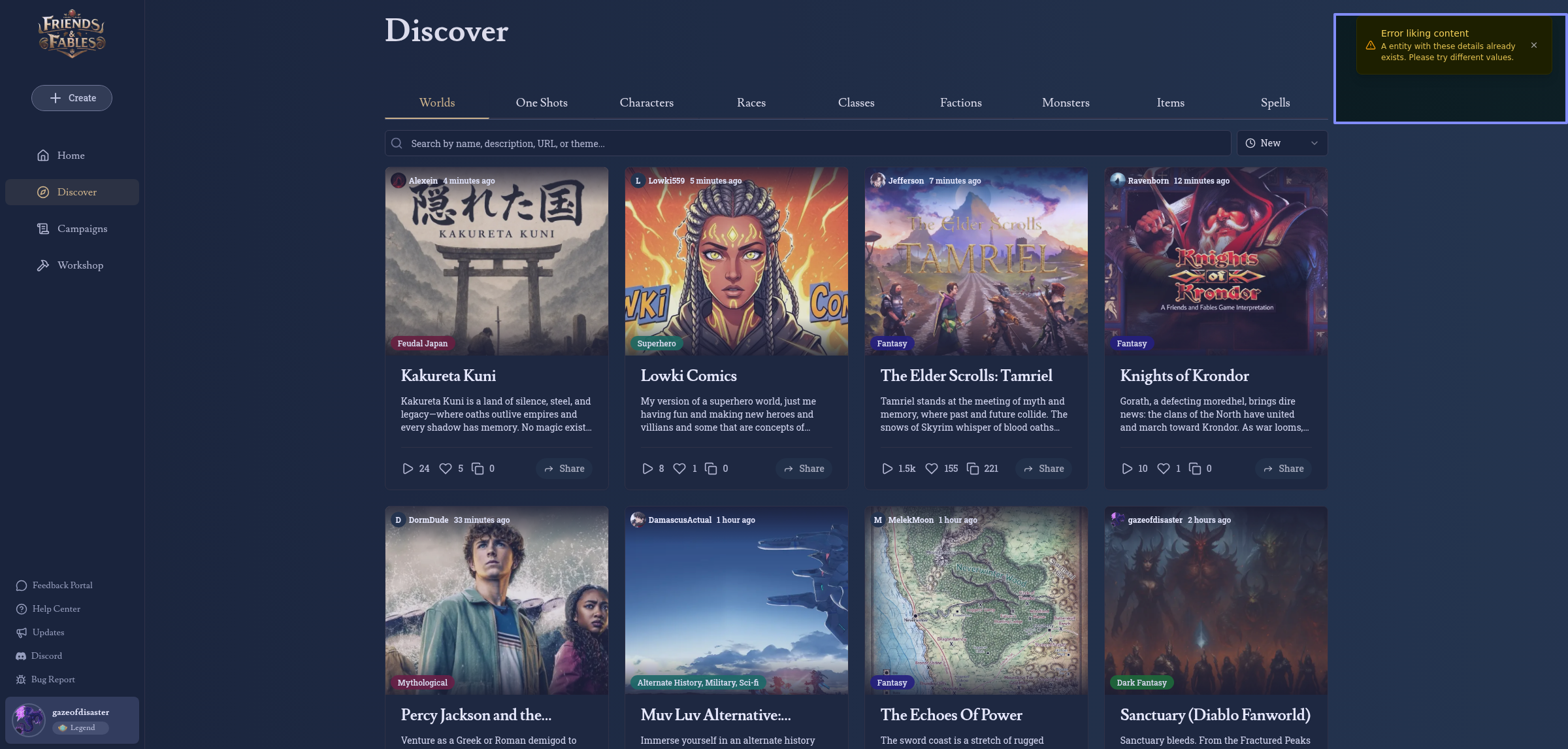Screen dimensions: 1568x749
Task: Share the Kakureta Kuni world
Action: [x=564, y=469]
